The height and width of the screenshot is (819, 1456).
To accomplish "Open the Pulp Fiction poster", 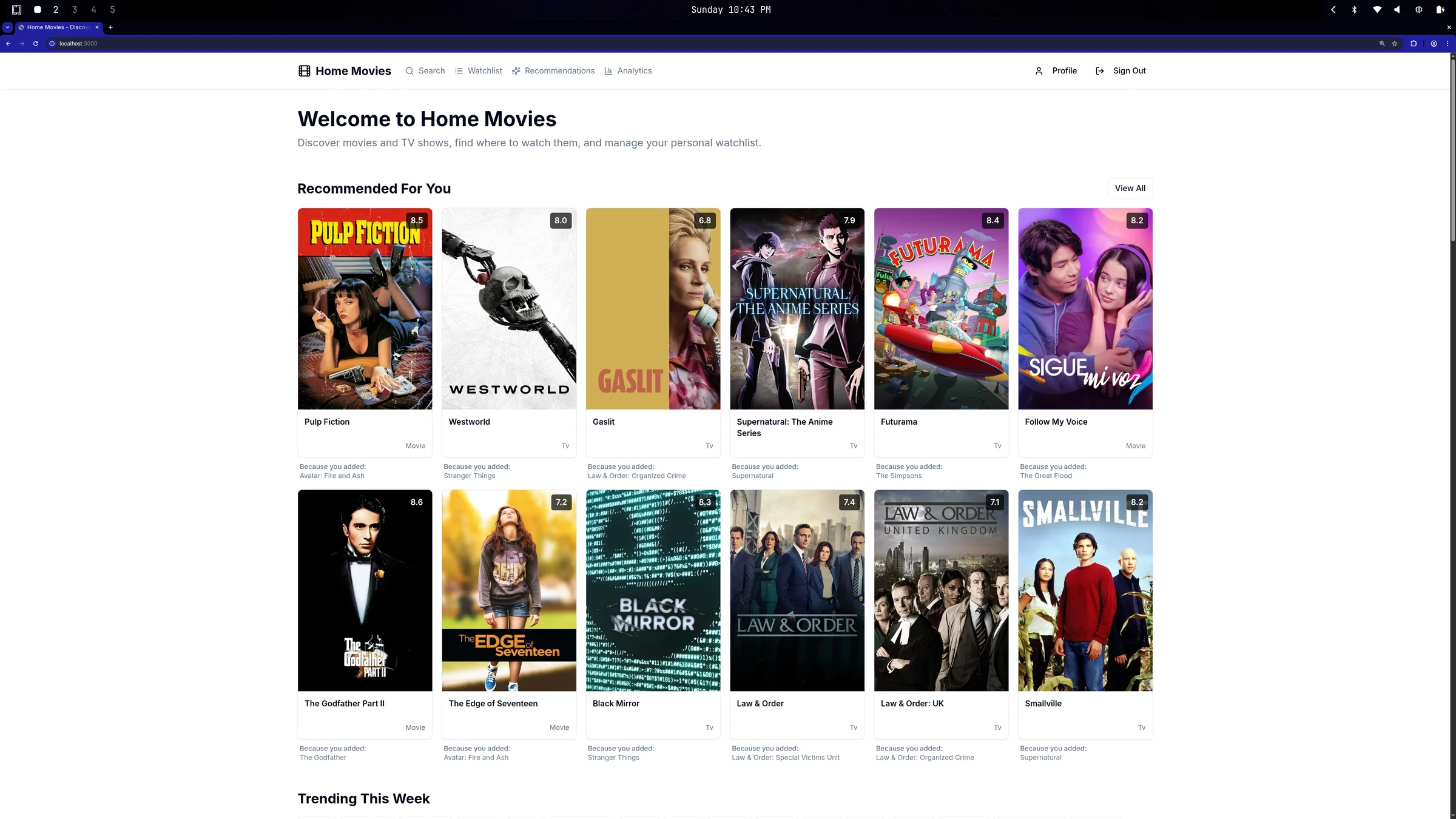I will point(365,309).
